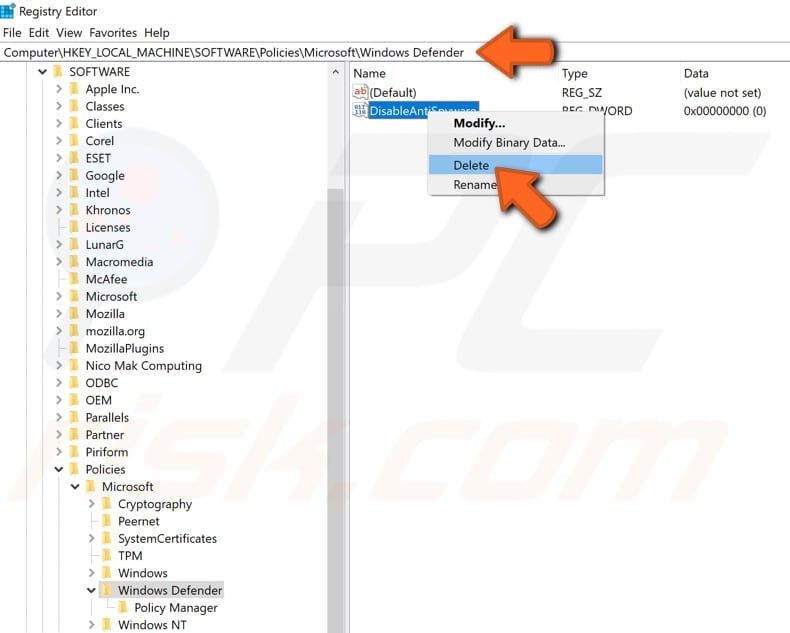Click the registry path address bar
Image resolution: width=790 pixels, height=633 pixels.
tap(395, 52)
